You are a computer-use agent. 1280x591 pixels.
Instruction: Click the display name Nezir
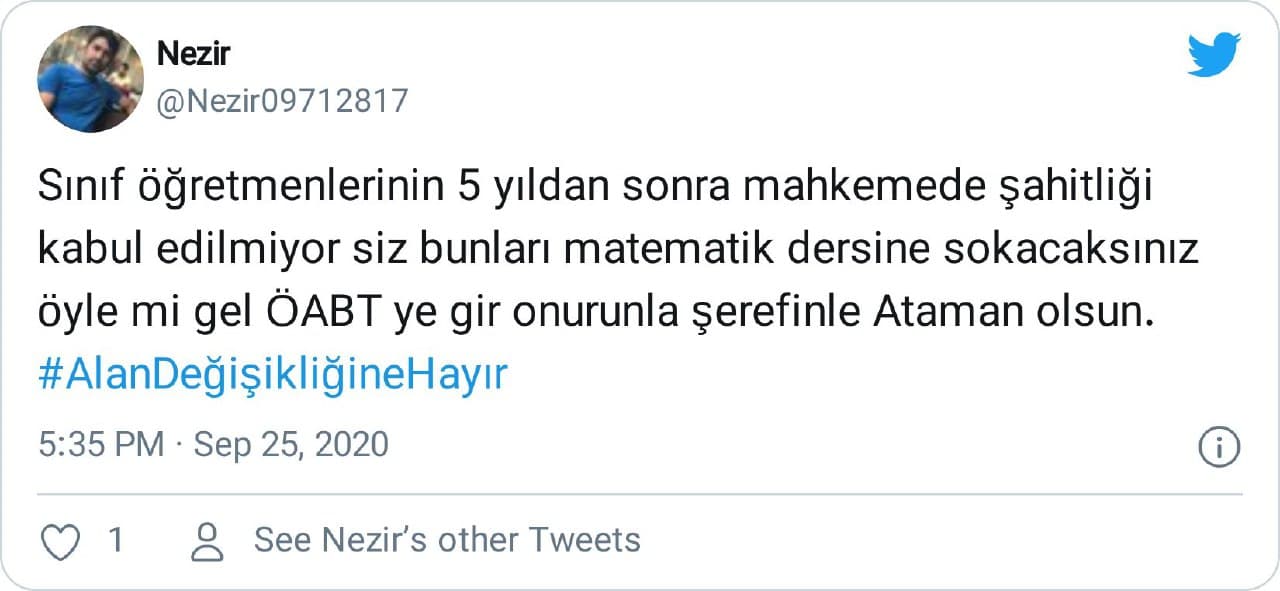click(x=194, y=54)
